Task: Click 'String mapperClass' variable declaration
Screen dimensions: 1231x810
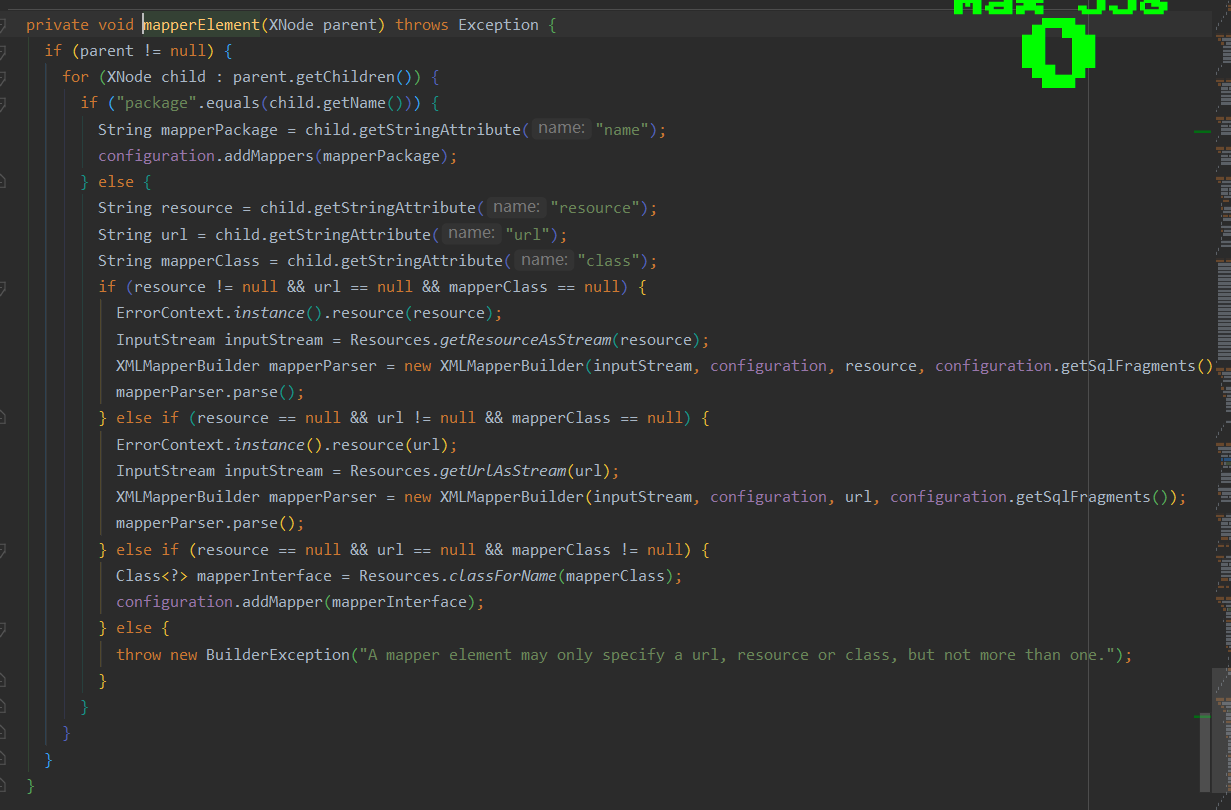Action: 179,261
